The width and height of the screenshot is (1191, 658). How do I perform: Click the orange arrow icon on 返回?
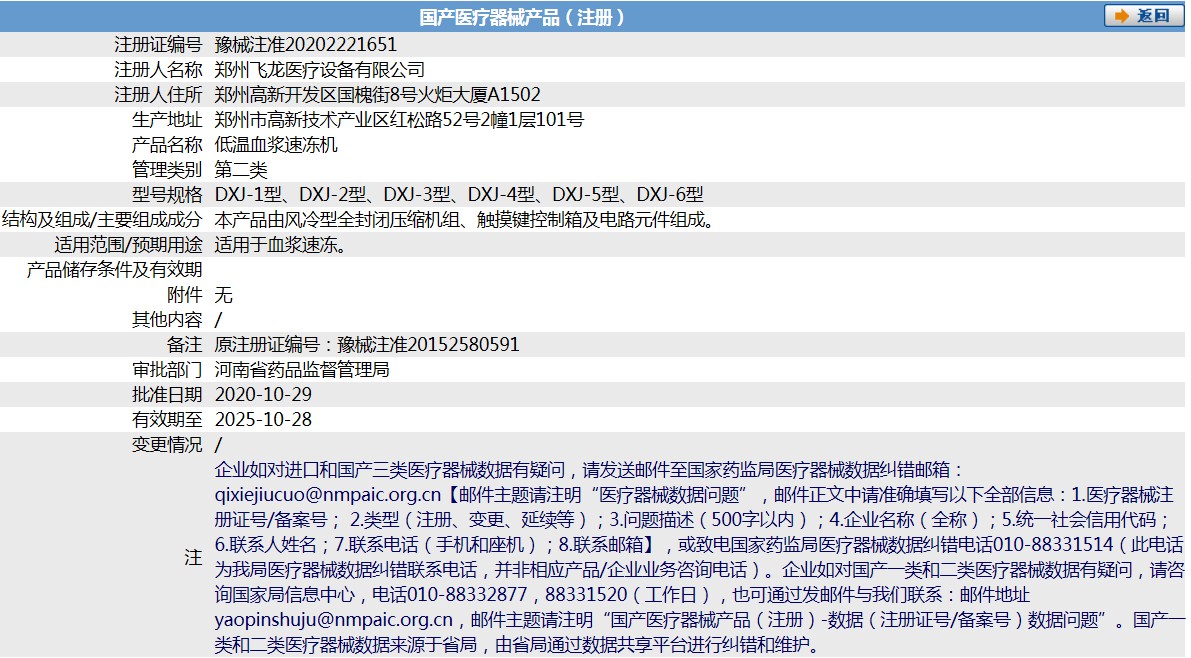pos(1121,16)
